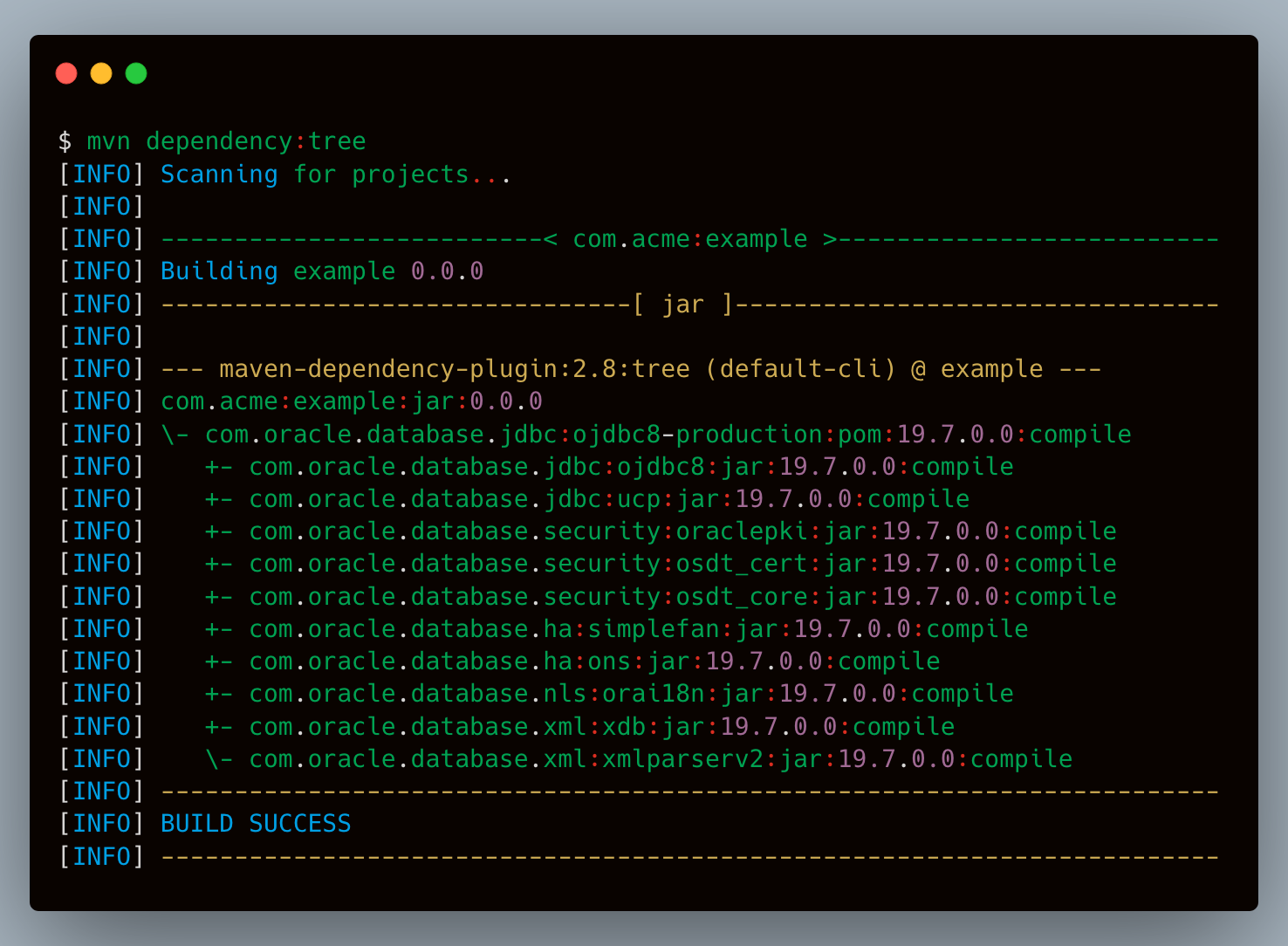Select the orai18n jar dependency entry

coord(631,694)
